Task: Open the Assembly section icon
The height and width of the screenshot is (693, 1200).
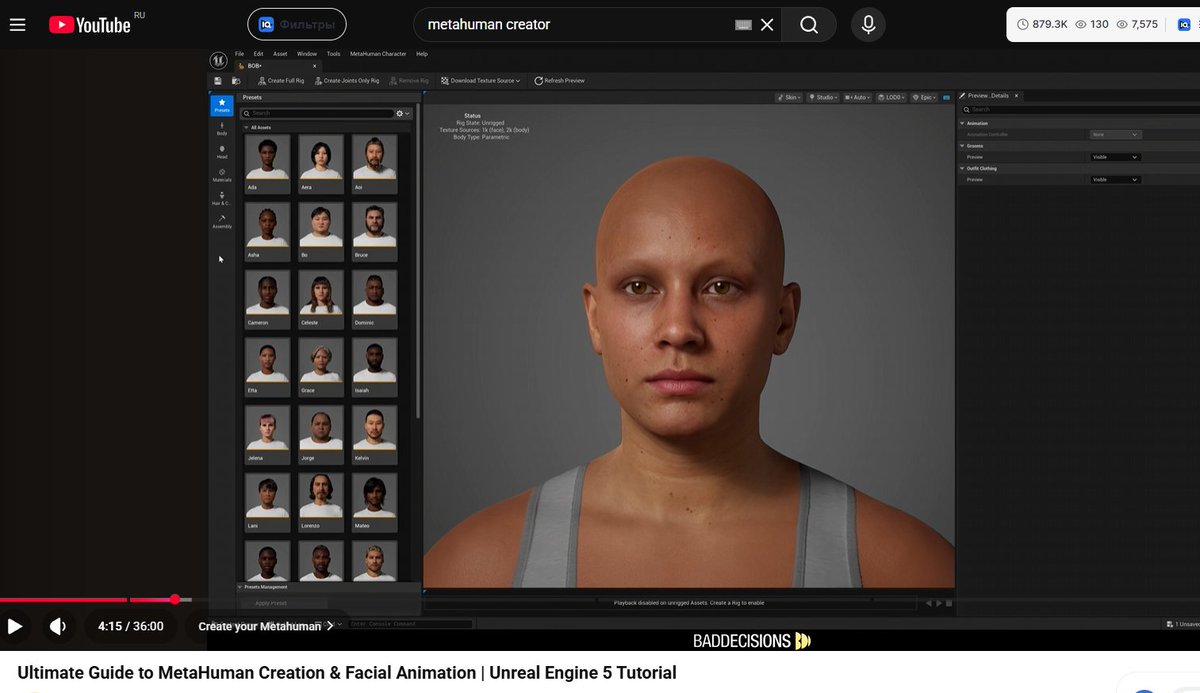Action: (x=222, y=220)
